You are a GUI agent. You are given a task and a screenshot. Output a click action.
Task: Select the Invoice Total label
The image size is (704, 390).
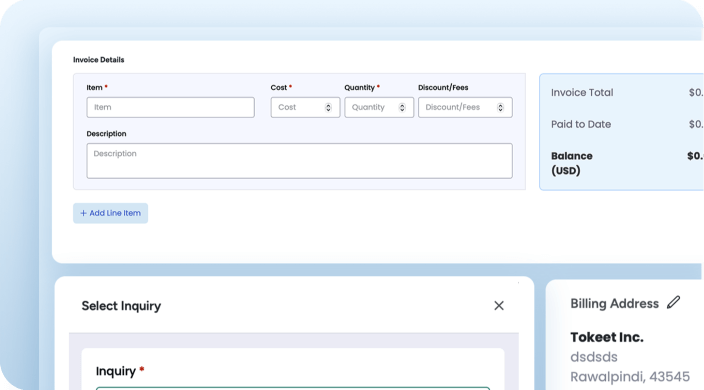pos(582,92)
